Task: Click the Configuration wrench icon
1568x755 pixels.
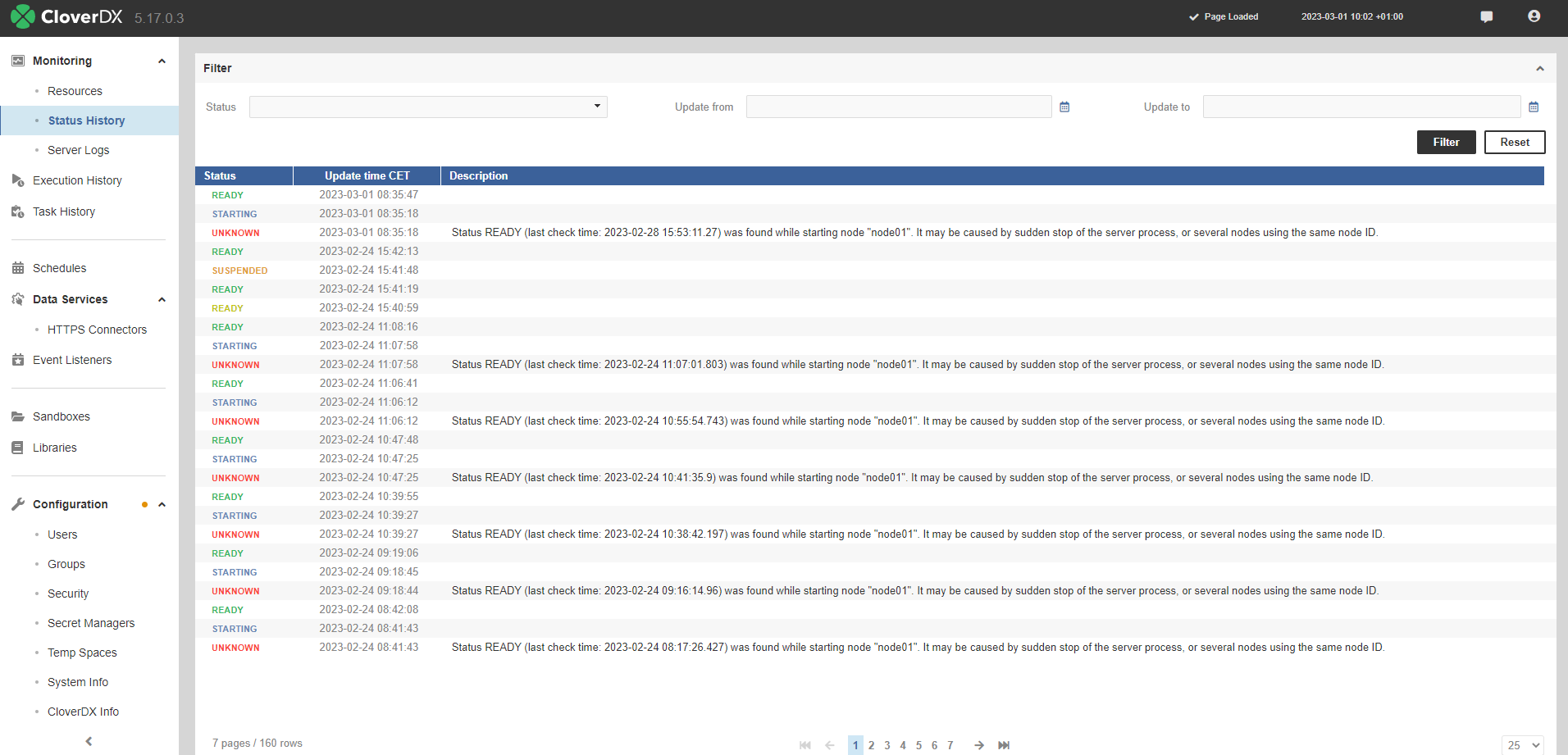Action: pos(18,504)
